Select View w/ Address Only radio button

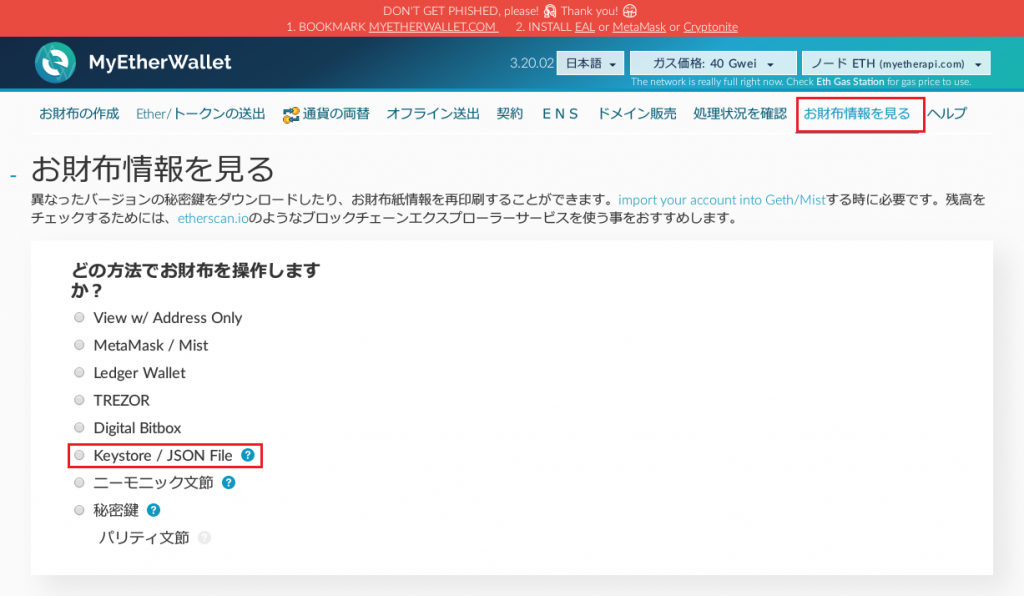click(79, 317)
